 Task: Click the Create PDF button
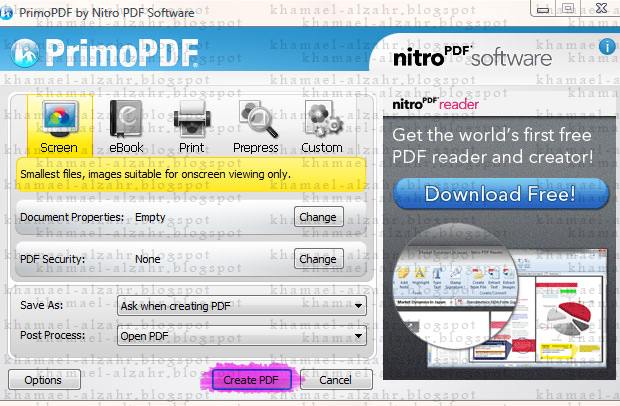pos(251,380)
